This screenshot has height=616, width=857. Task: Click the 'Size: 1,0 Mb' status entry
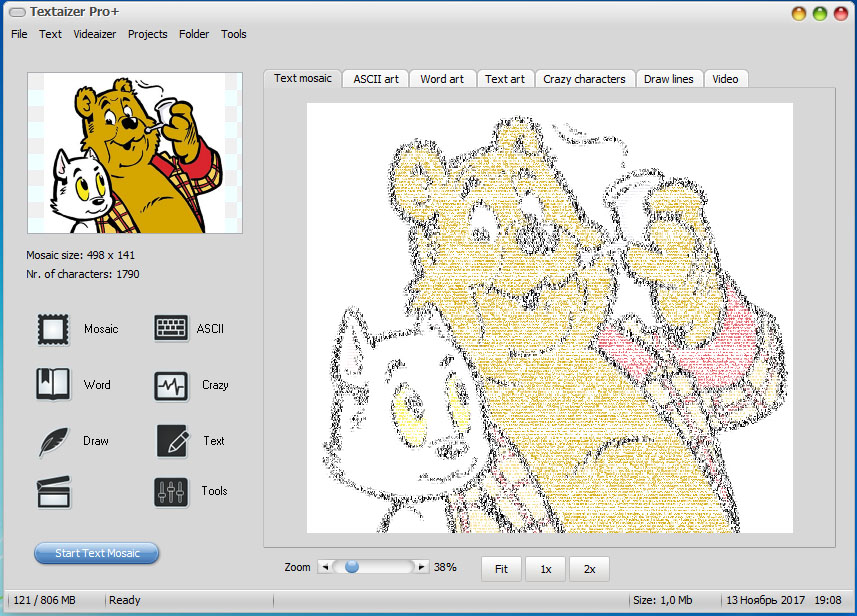click(x=662, y=600)
